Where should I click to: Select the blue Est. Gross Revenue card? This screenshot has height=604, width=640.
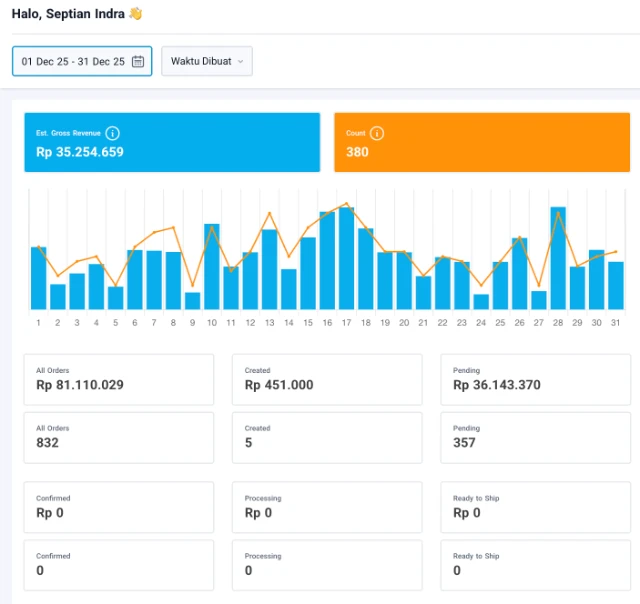172,142
